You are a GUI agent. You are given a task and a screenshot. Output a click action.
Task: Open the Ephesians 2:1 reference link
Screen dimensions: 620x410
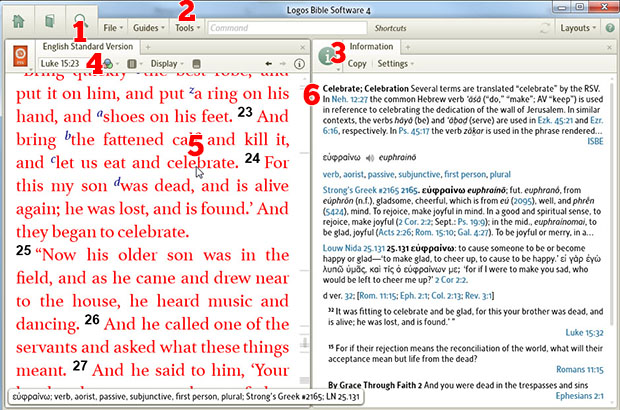coord(579,396)
